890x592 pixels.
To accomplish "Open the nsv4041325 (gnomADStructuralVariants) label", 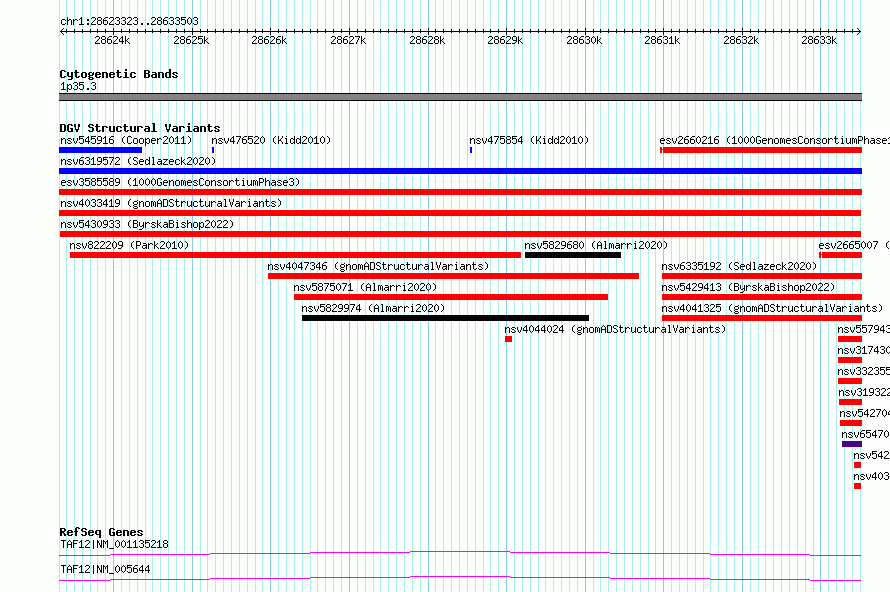I will (772, 308).
